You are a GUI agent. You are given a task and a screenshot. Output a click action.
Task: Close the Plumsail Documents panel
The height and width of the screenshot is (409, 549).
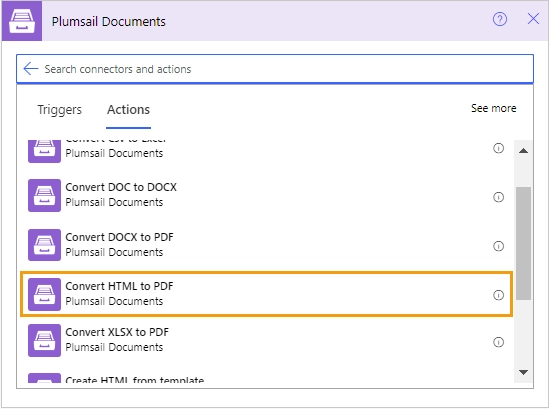[x=533, y=19]
